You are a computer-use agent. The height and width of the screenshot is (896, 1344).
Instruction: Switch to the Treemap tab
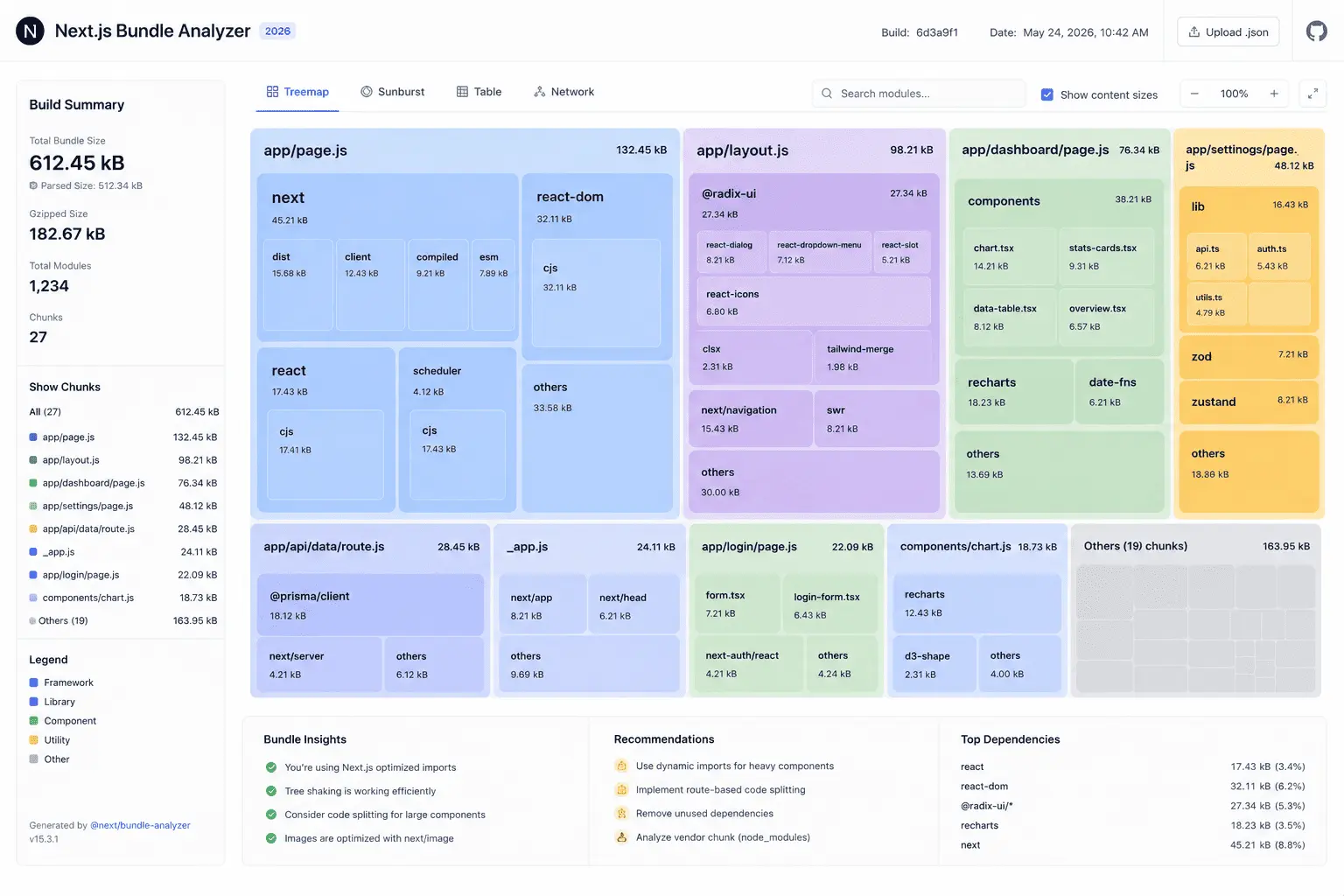(x=297, y=92)
